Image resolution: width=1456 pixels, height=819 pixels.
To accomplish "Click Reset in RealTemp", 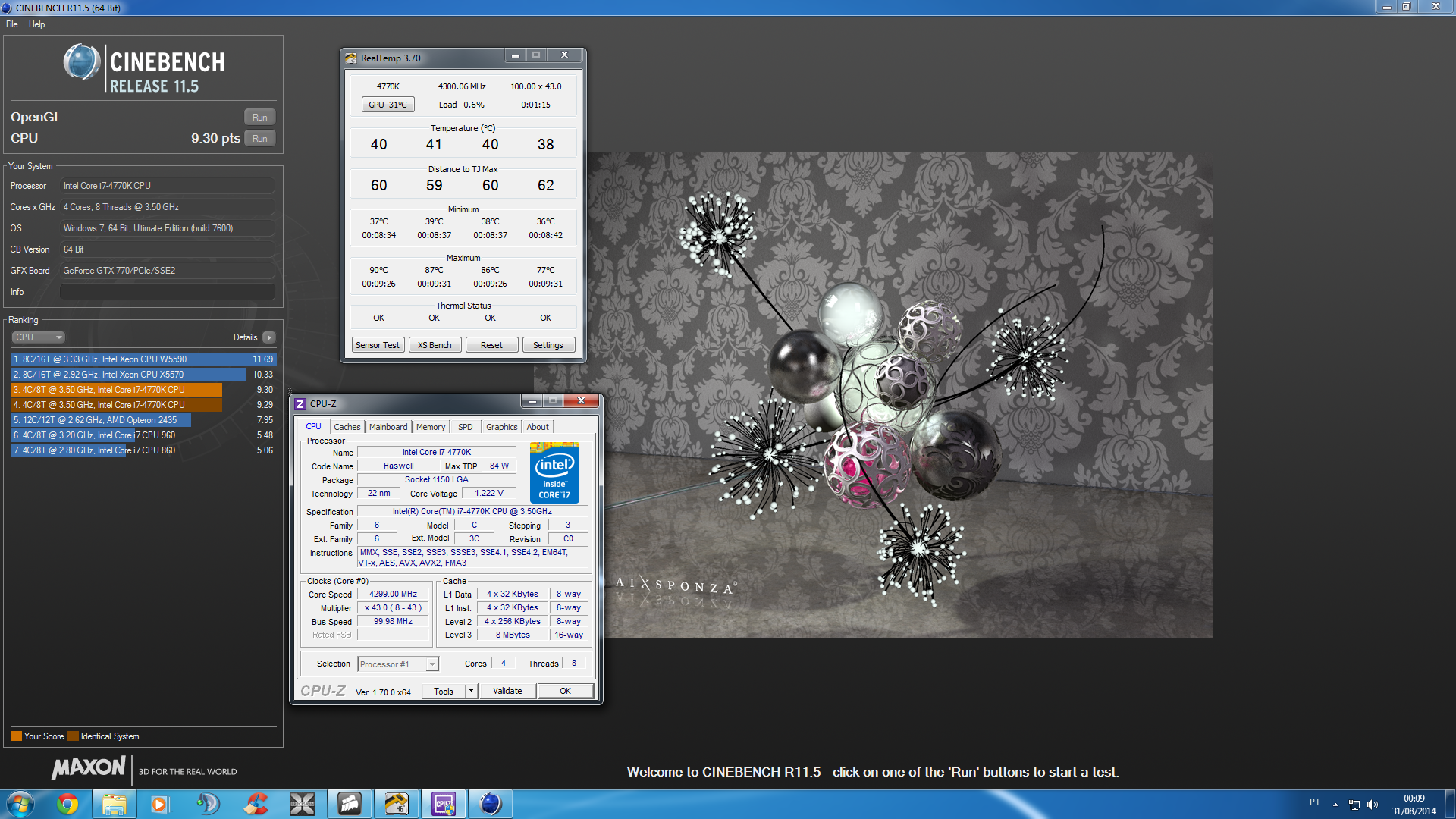I will click(491, 345).
